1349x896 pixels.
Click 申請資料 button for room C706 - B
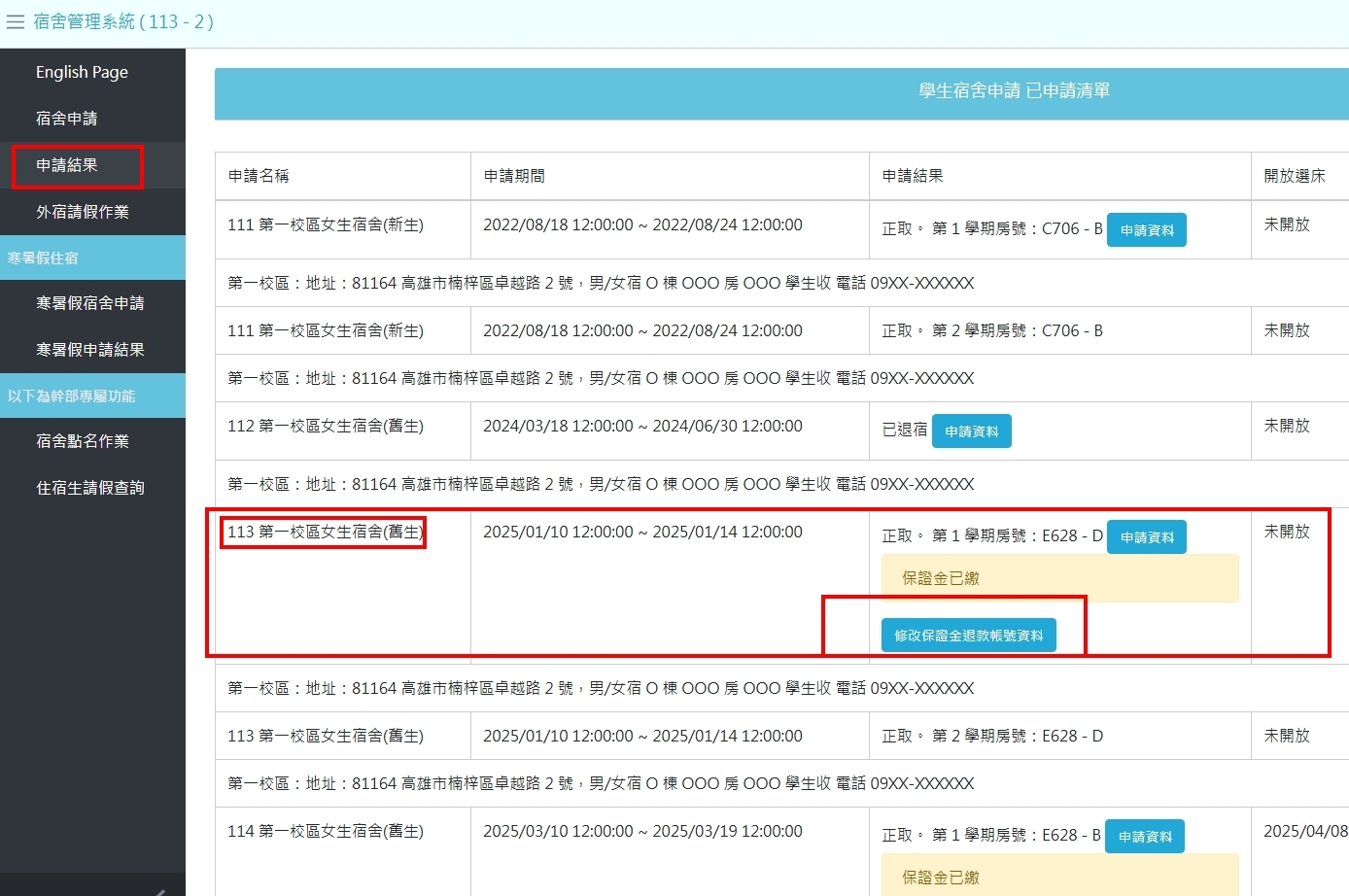1147,230
